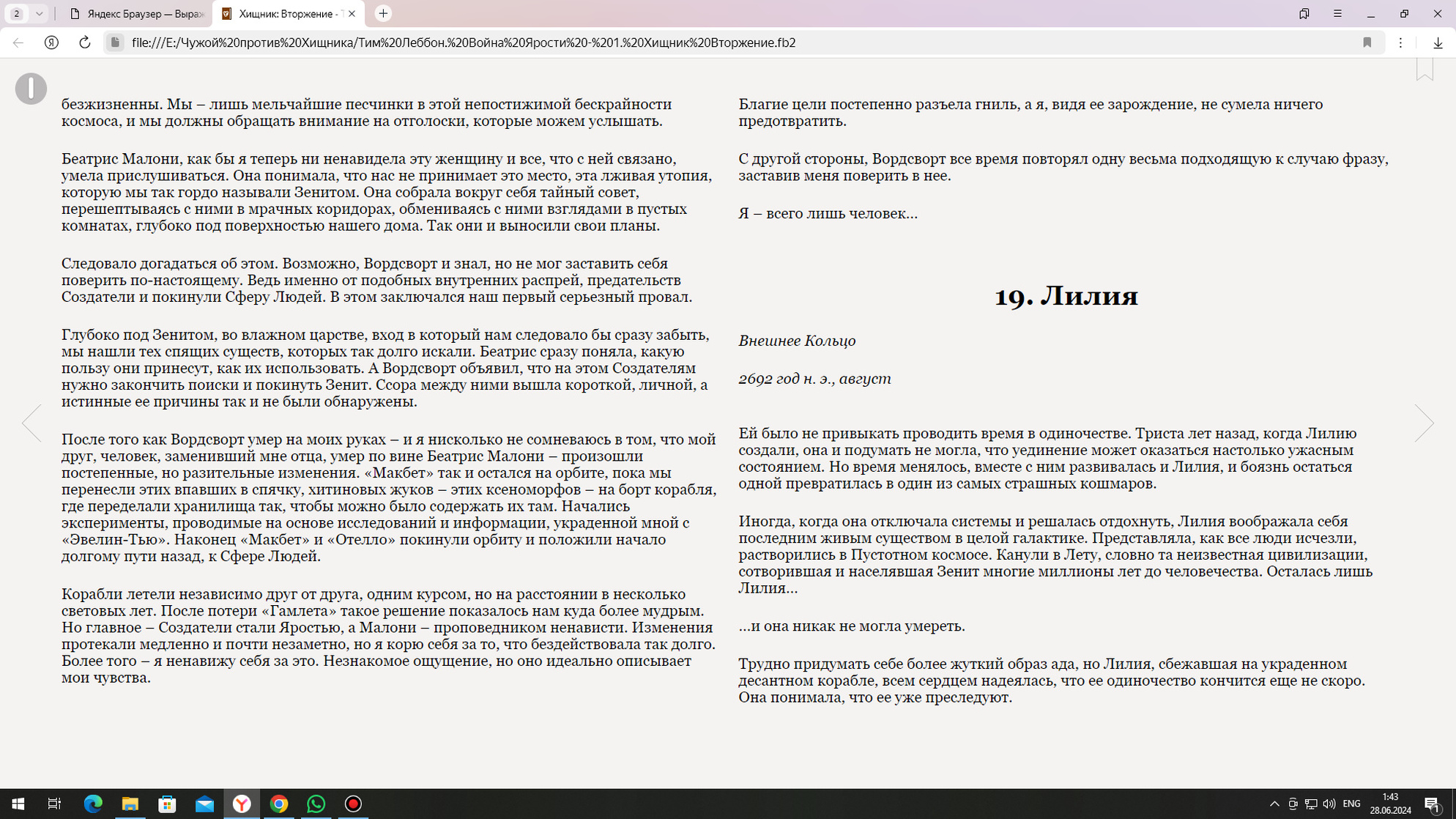Click the file address bar URL

[x=463, y=42]
